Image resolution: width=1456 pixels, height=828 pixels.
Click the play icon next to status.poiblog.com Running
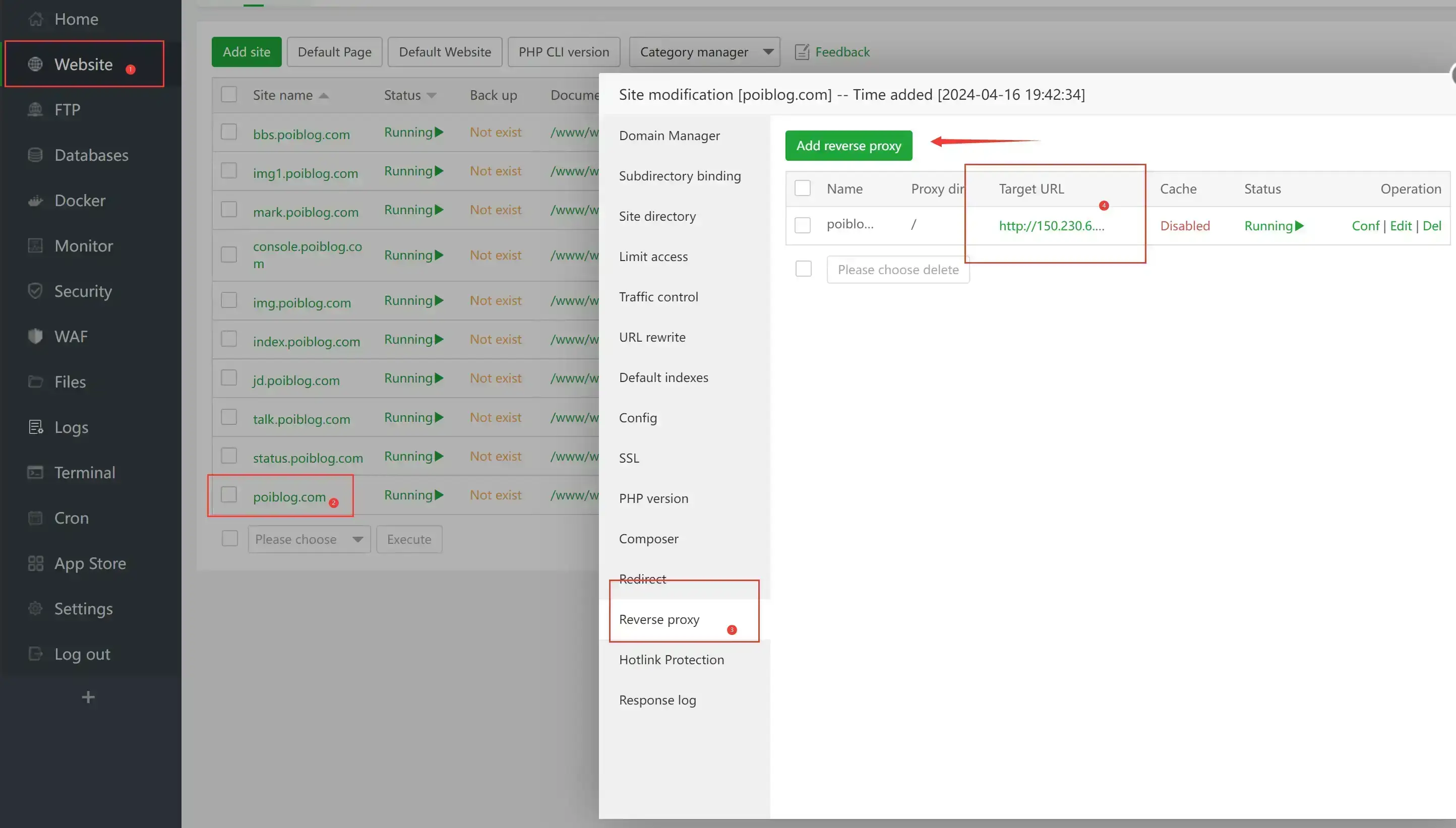tap(439, 456)
